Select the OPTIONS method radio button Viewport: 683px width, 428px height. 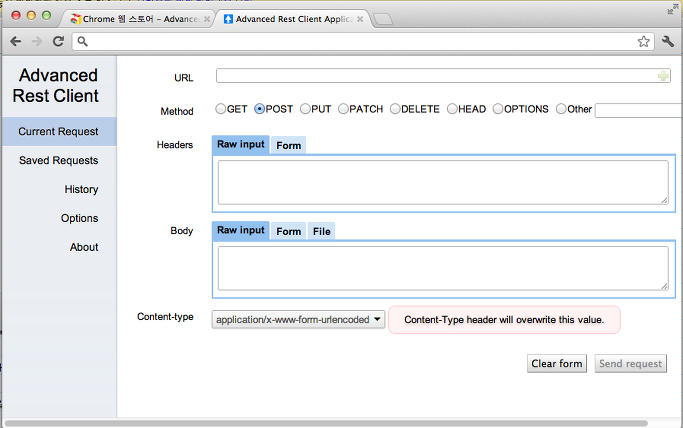498,109
